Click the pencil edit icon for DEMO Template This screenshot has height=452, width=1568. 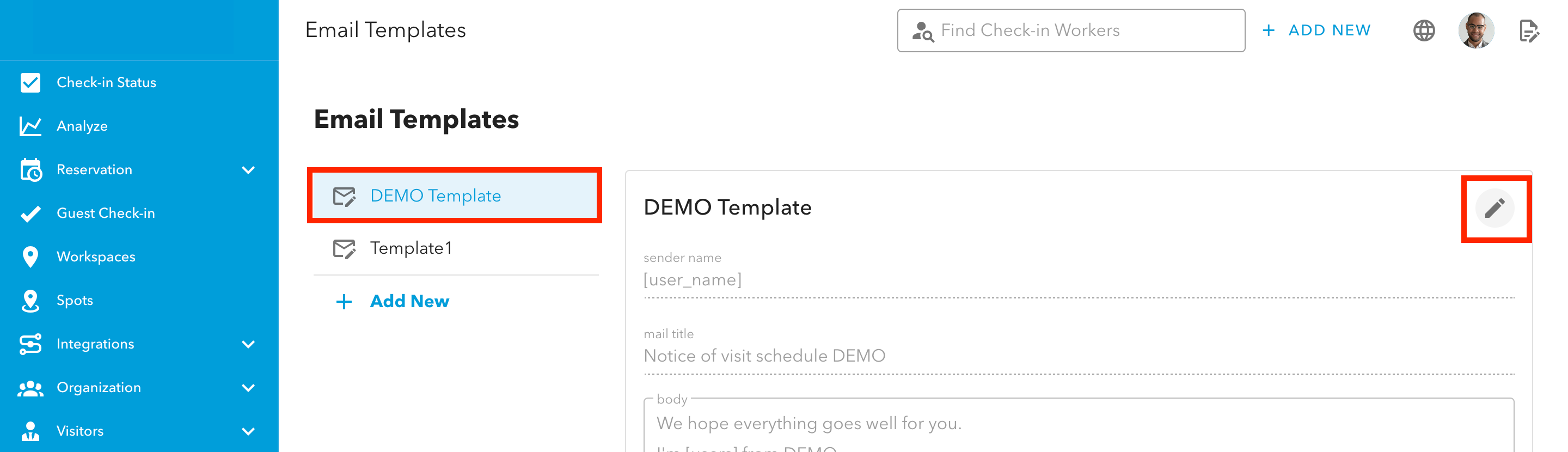[1494, 209]
